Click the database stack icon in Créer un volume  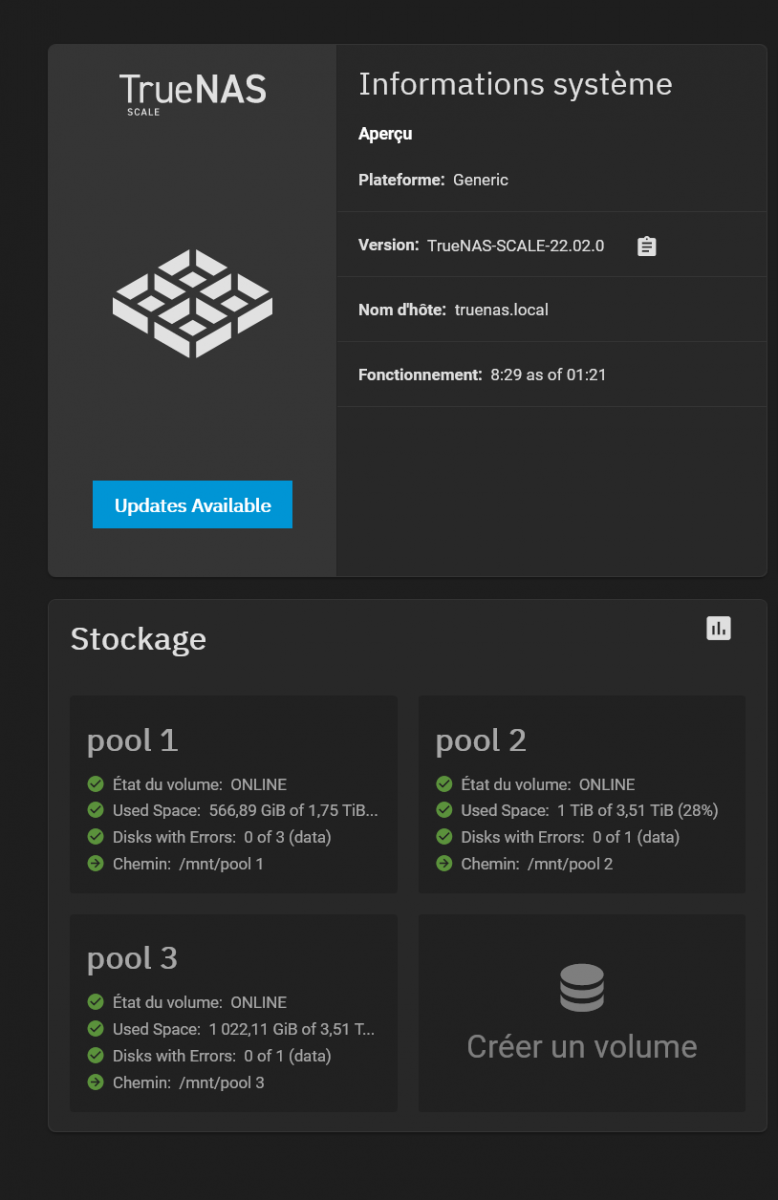[x=582, y=988]
